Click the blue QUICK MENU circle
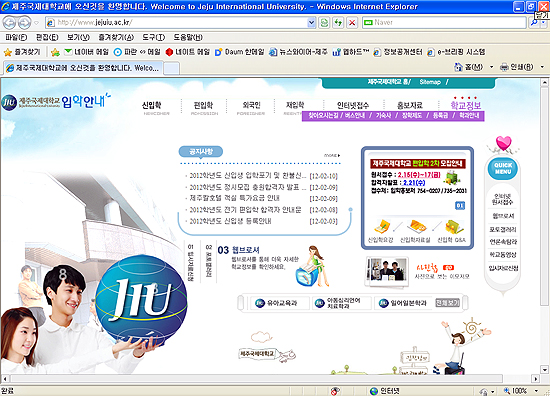The width and height of the screenshot is (550, 396). point(503,169)
